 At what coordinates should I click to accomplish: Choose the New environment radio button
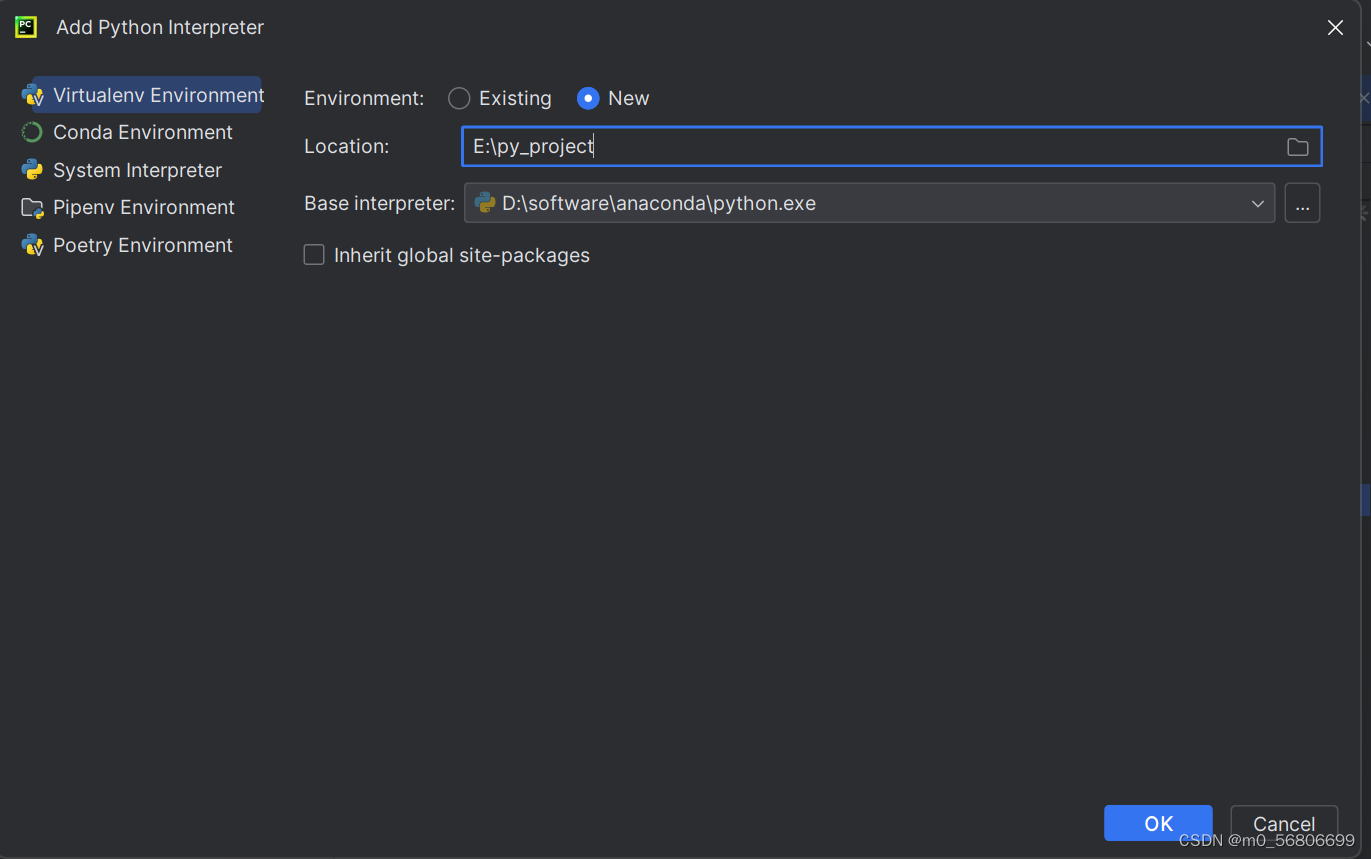(588, 98)
